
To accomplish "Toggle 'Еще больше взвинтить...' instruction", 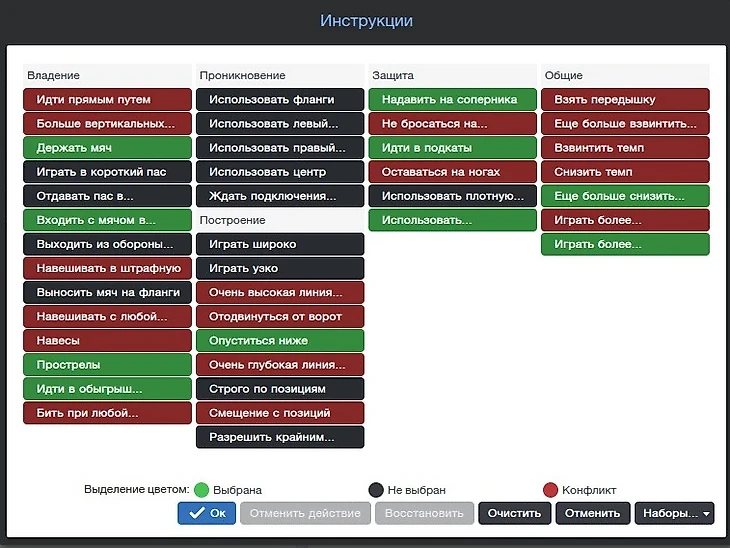I will click(625, 123).
